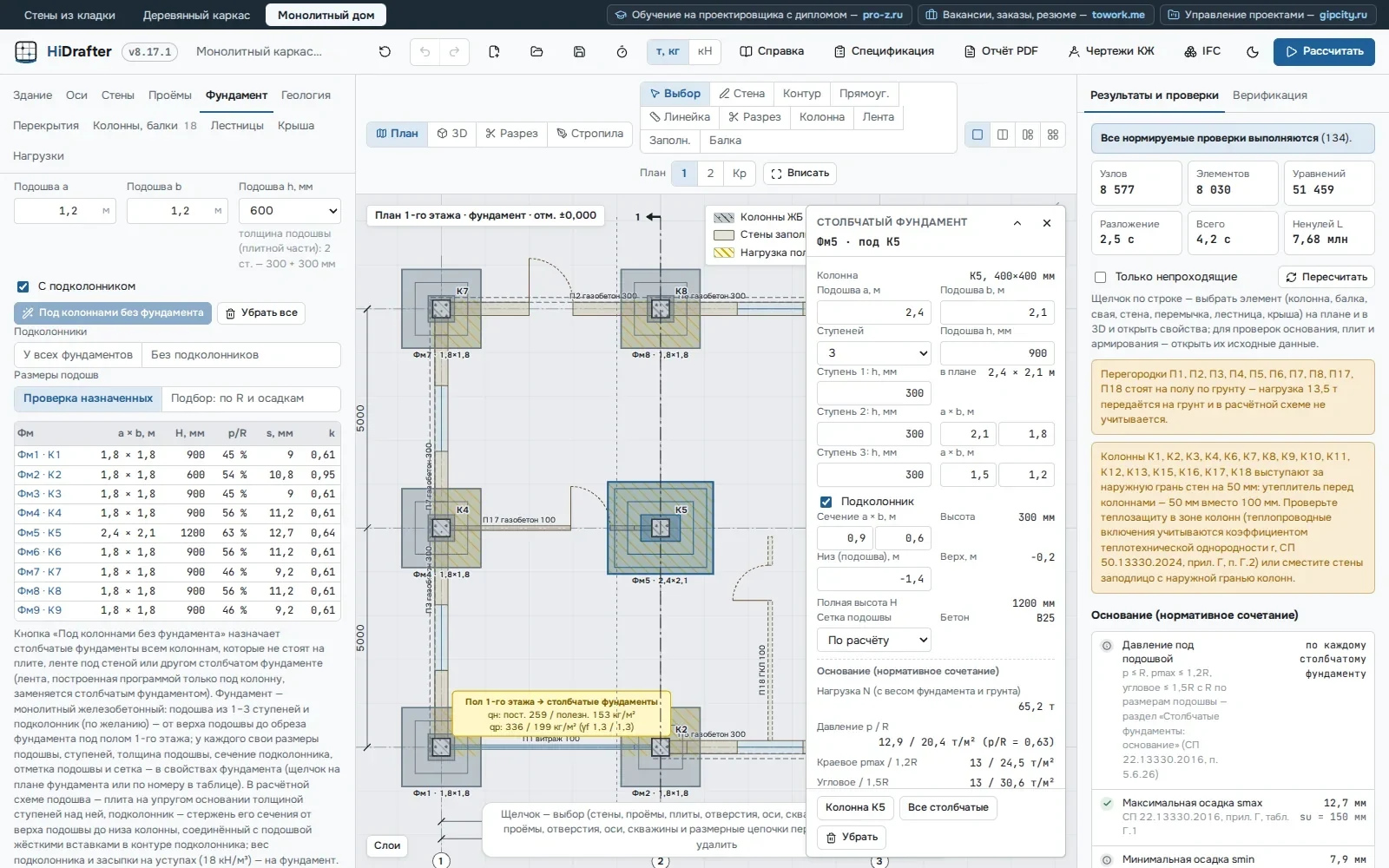Enable the Только непроходящие checkbox
Screen dimensions: 1389x868
[1101, 277]
